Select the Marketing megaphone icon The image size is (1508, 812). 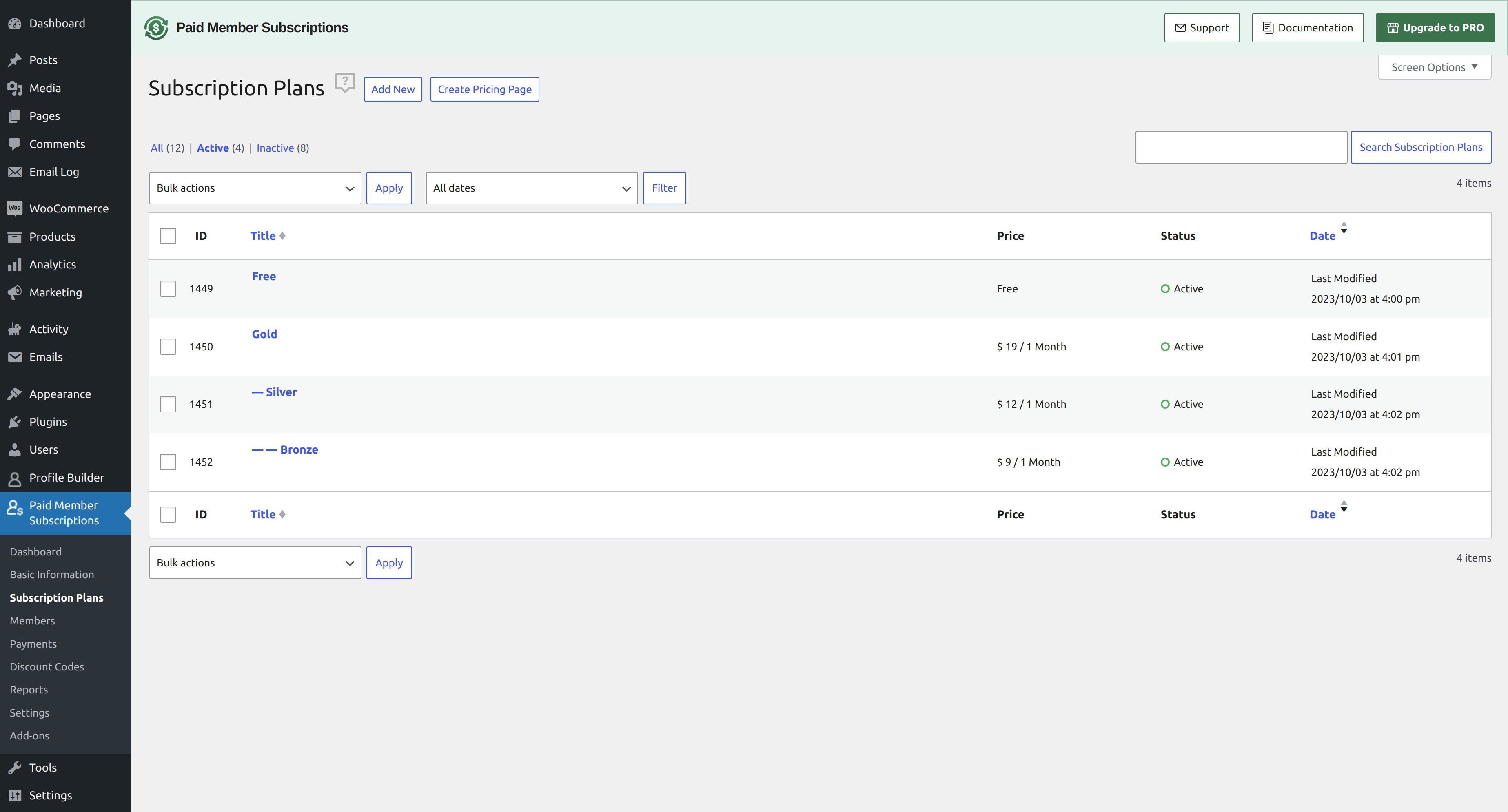[15, 292]
